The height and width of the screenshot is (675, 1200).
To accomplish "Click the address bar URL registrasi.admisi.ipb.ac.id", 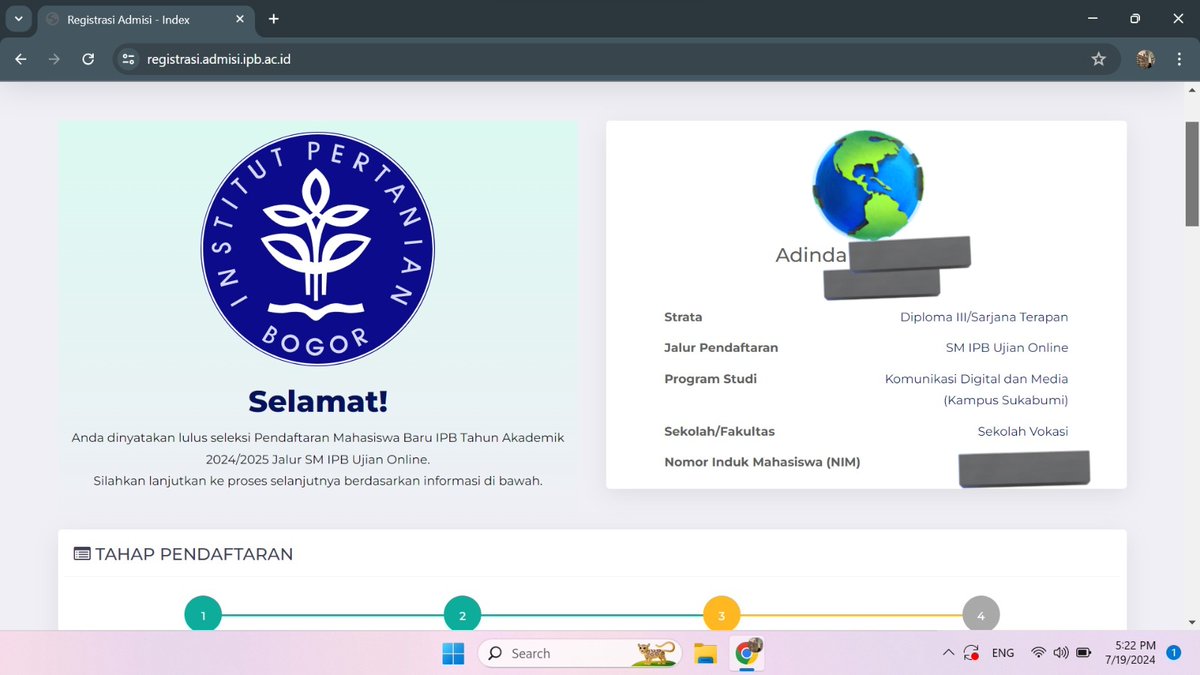I will [219, 59].
